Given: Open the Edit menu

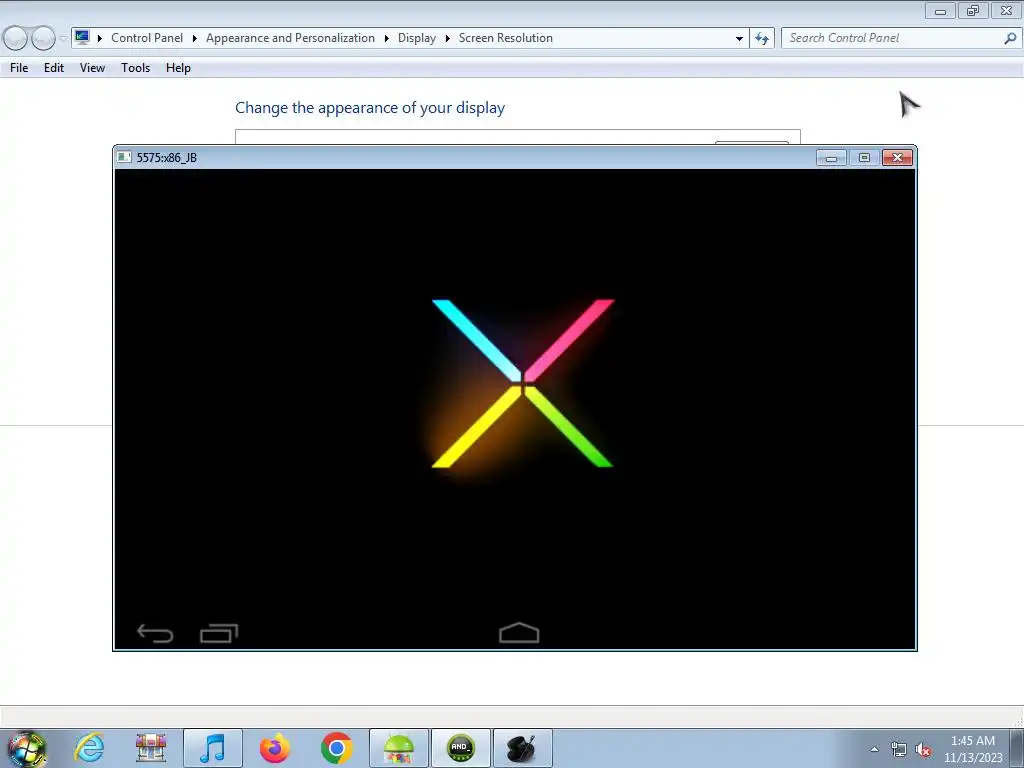Looking at the screenshot, I should click(x=54, y=68).
